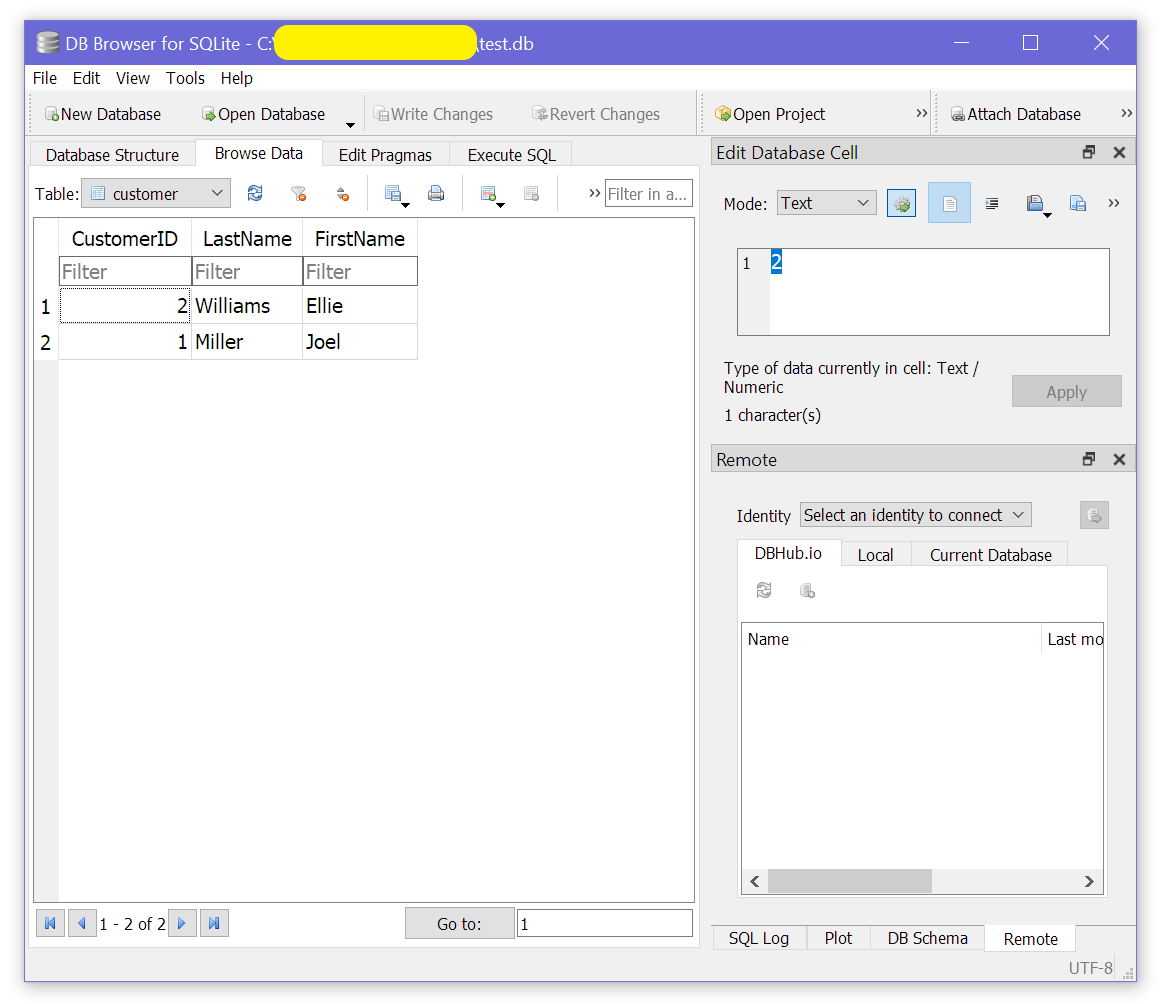Click Revert Changes toolbar button
Screen dimensions: 1165x1004
coord(596,114)
